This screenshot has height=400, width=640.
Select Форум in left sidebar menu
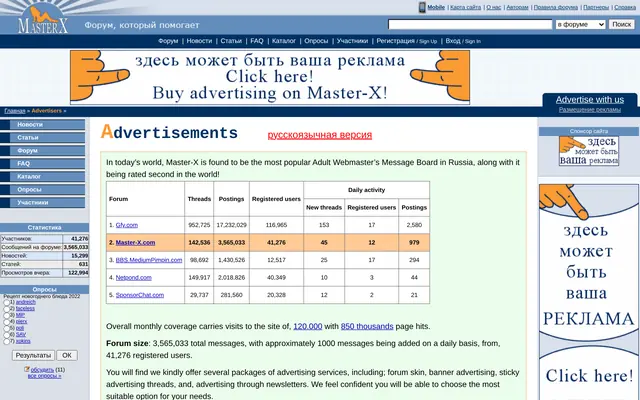(x=42, y=151)
